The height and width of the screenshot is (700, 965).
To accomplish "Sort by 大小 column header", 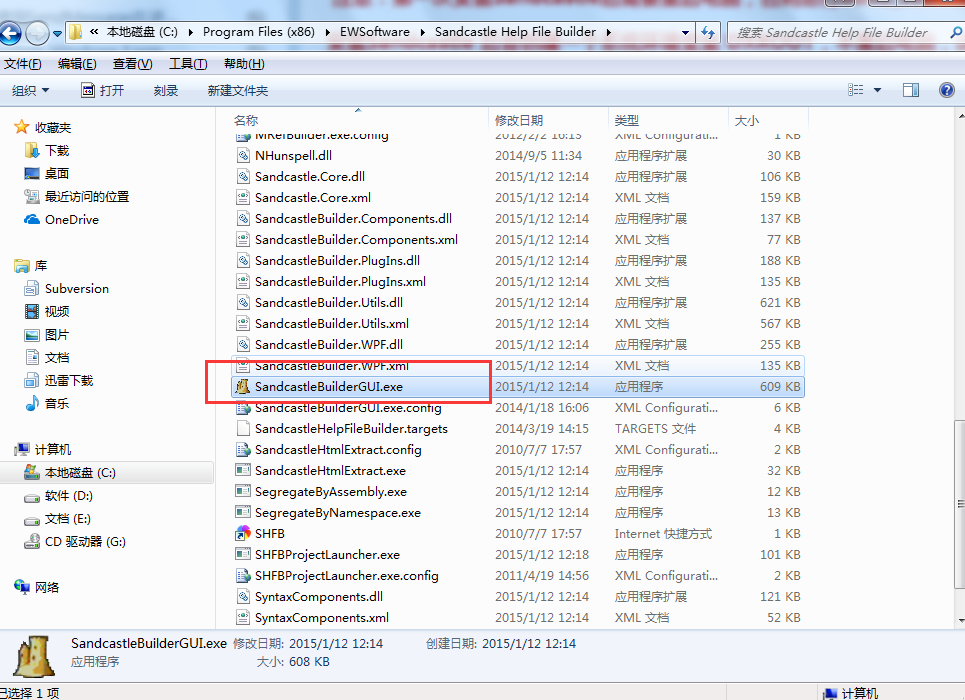I will coord(767,120).
